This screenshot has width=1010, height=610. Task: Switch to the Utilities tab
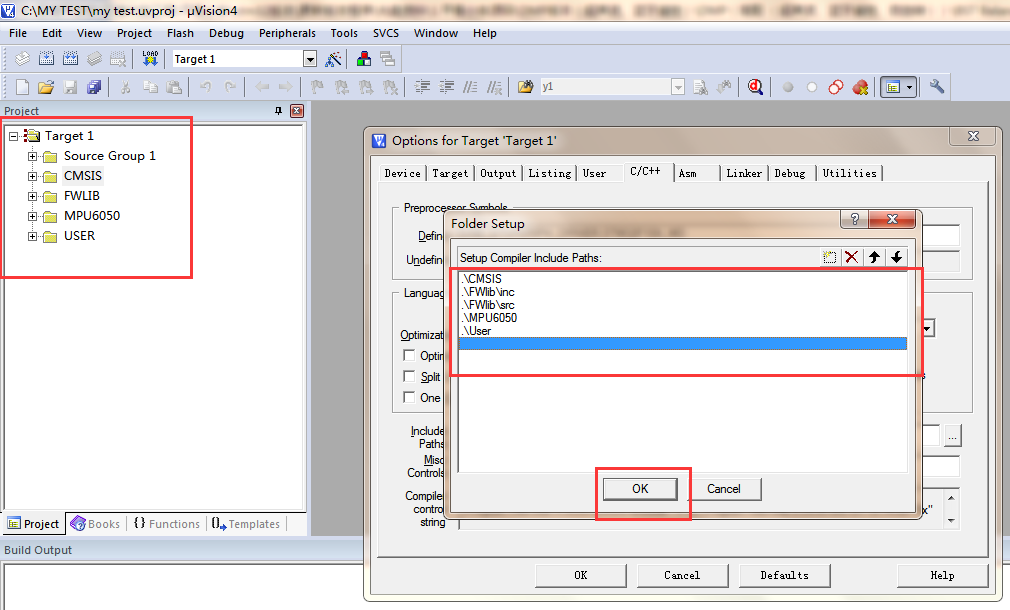850,173
